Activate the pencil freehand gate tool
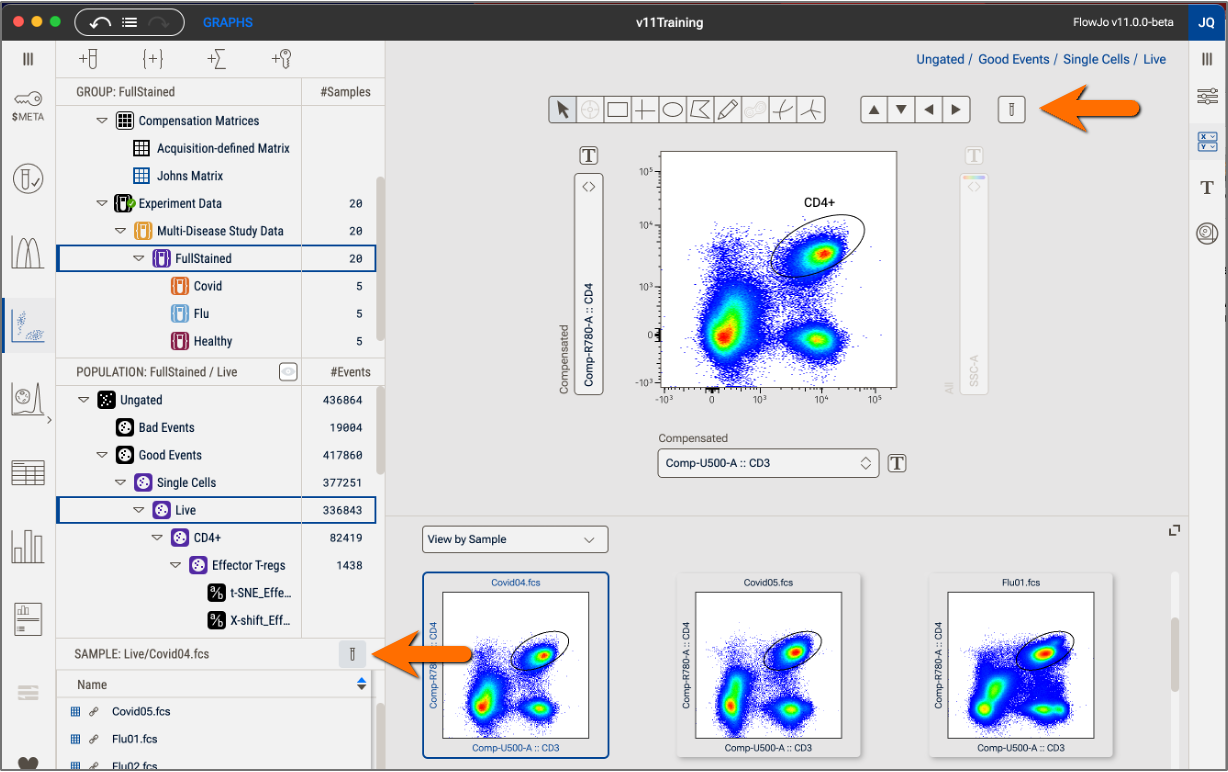 (x=728, y=110)
